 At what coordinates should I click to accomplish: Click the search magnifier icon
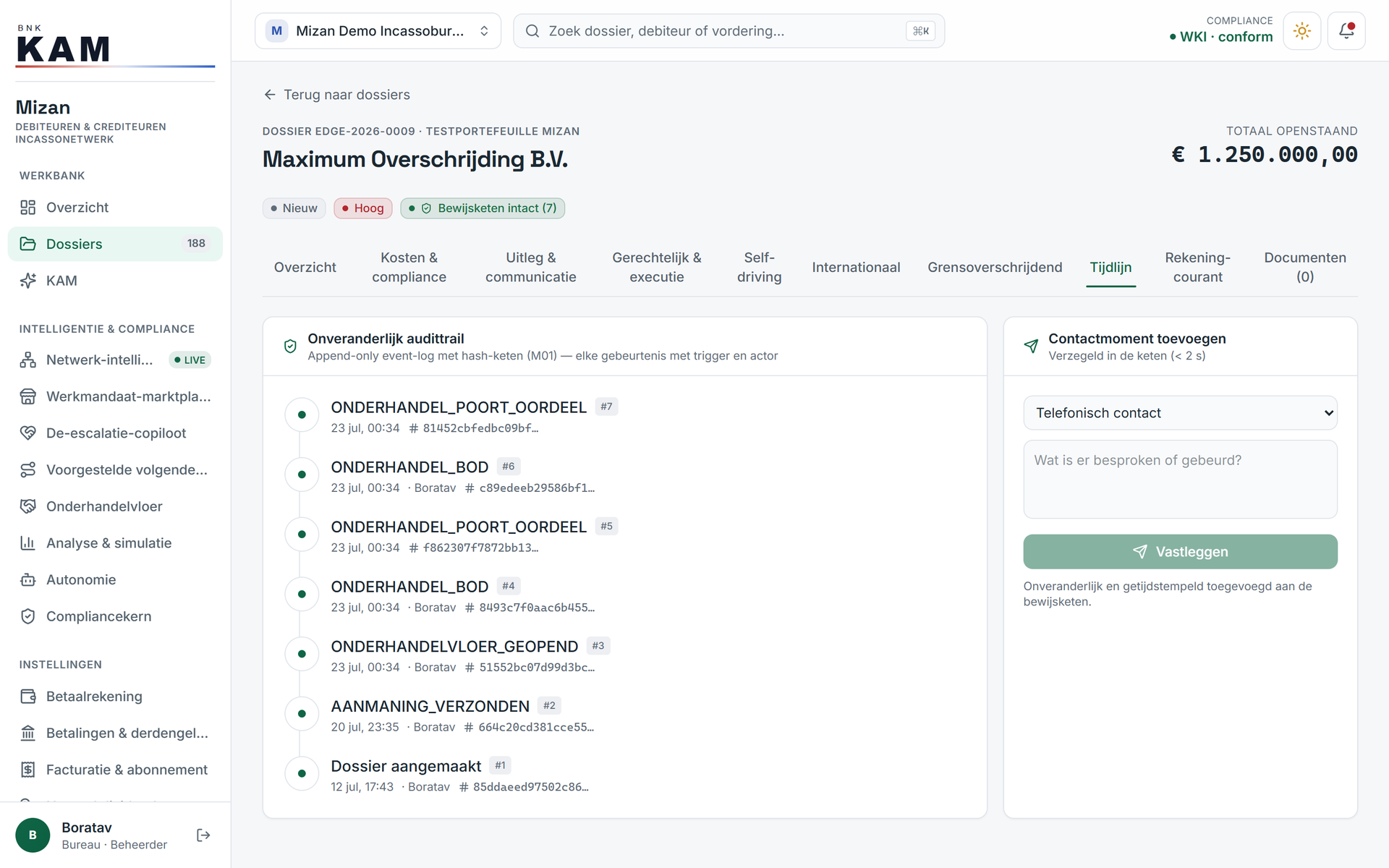coord(532,31)
